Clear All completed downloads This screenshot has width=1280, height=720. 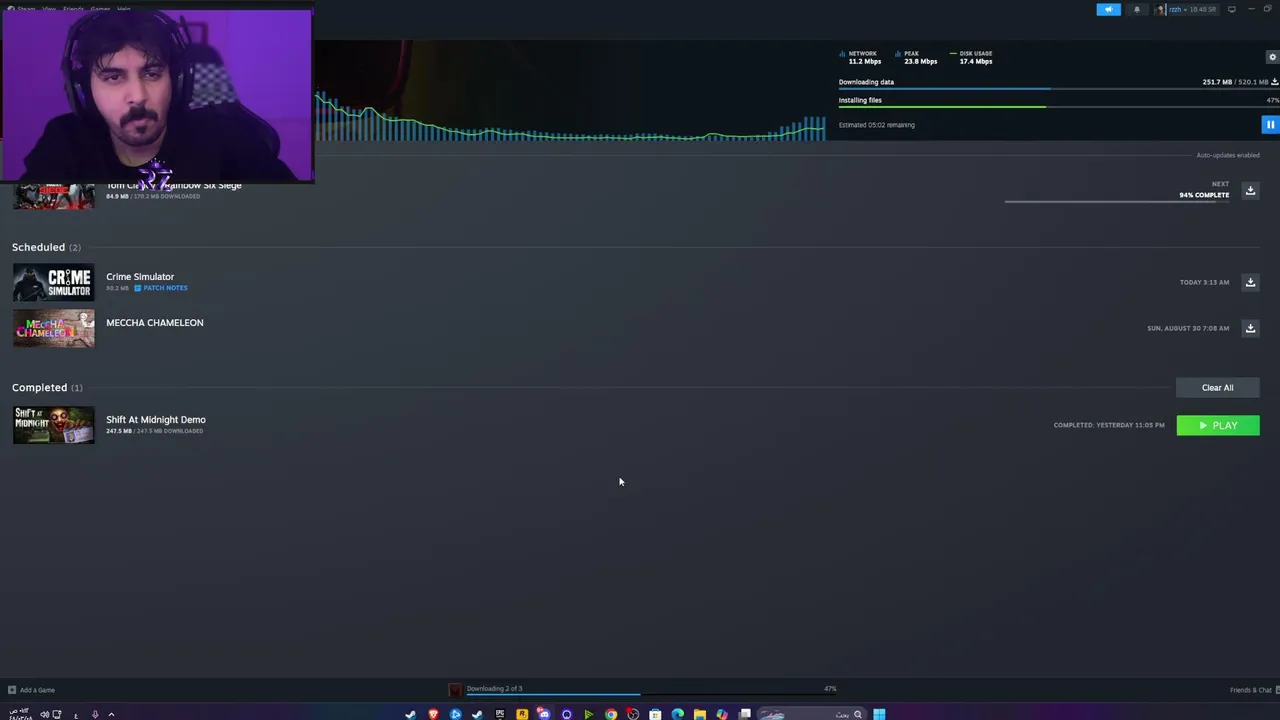[1217, 388]
